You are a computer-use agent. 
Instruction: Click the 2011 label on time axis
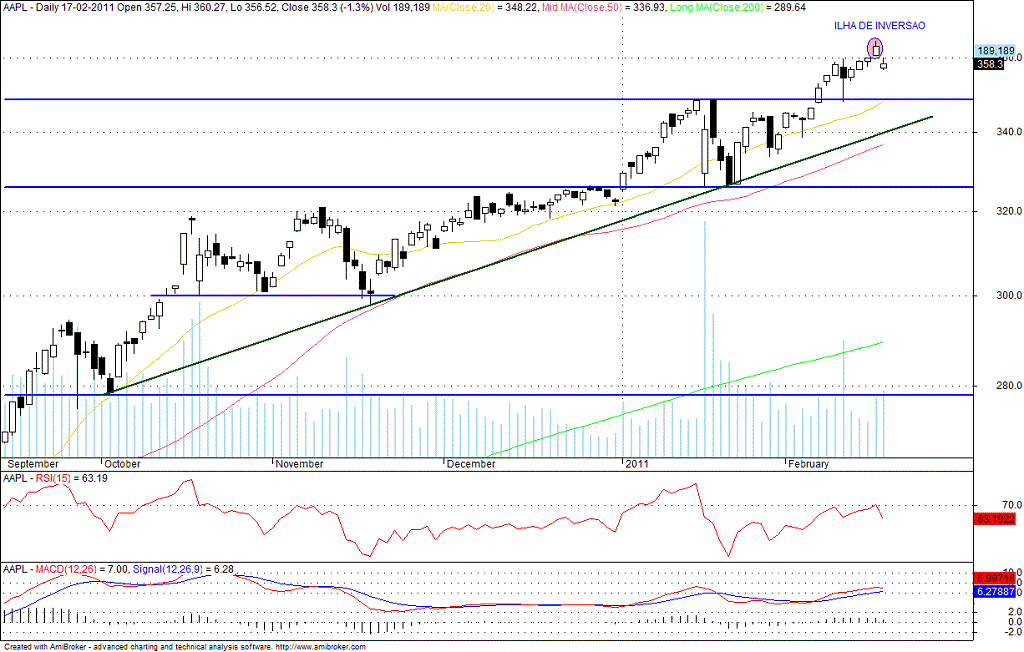click(x=636, y=464)
